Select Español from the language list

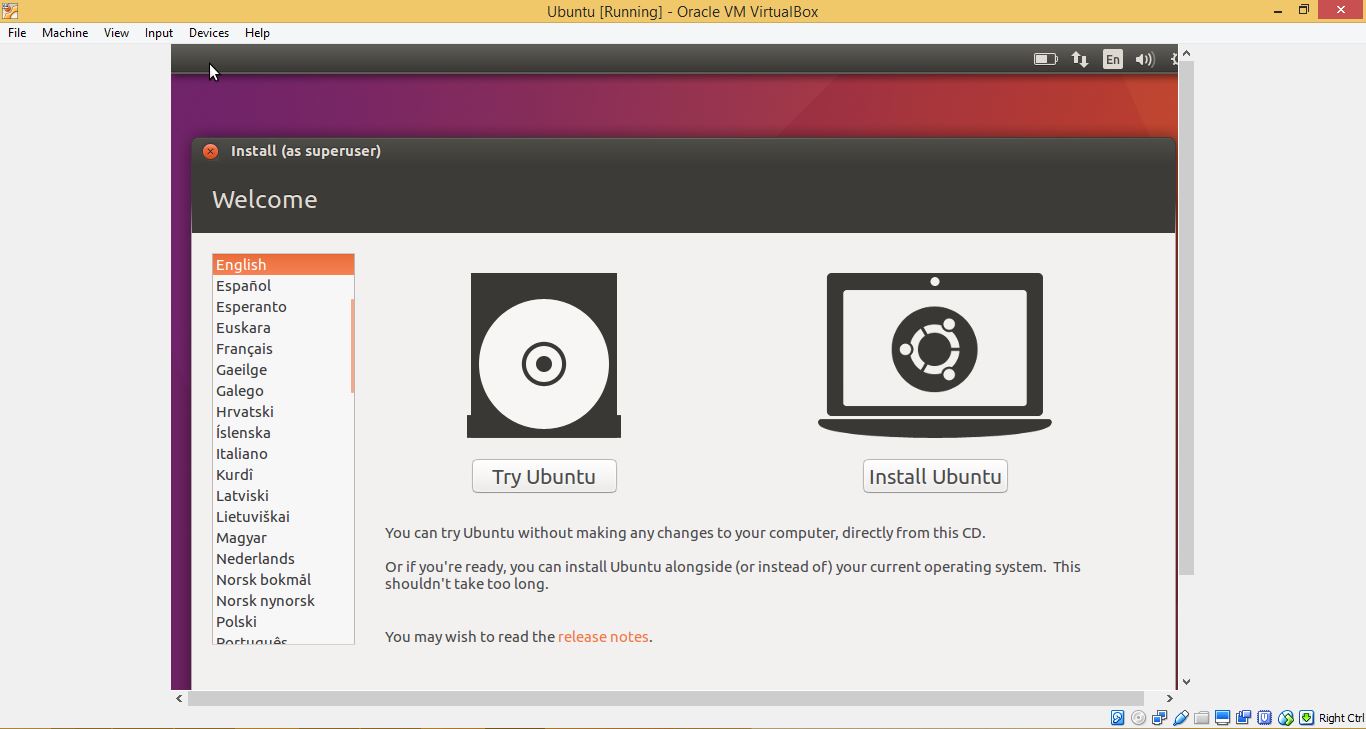(243, 285)
